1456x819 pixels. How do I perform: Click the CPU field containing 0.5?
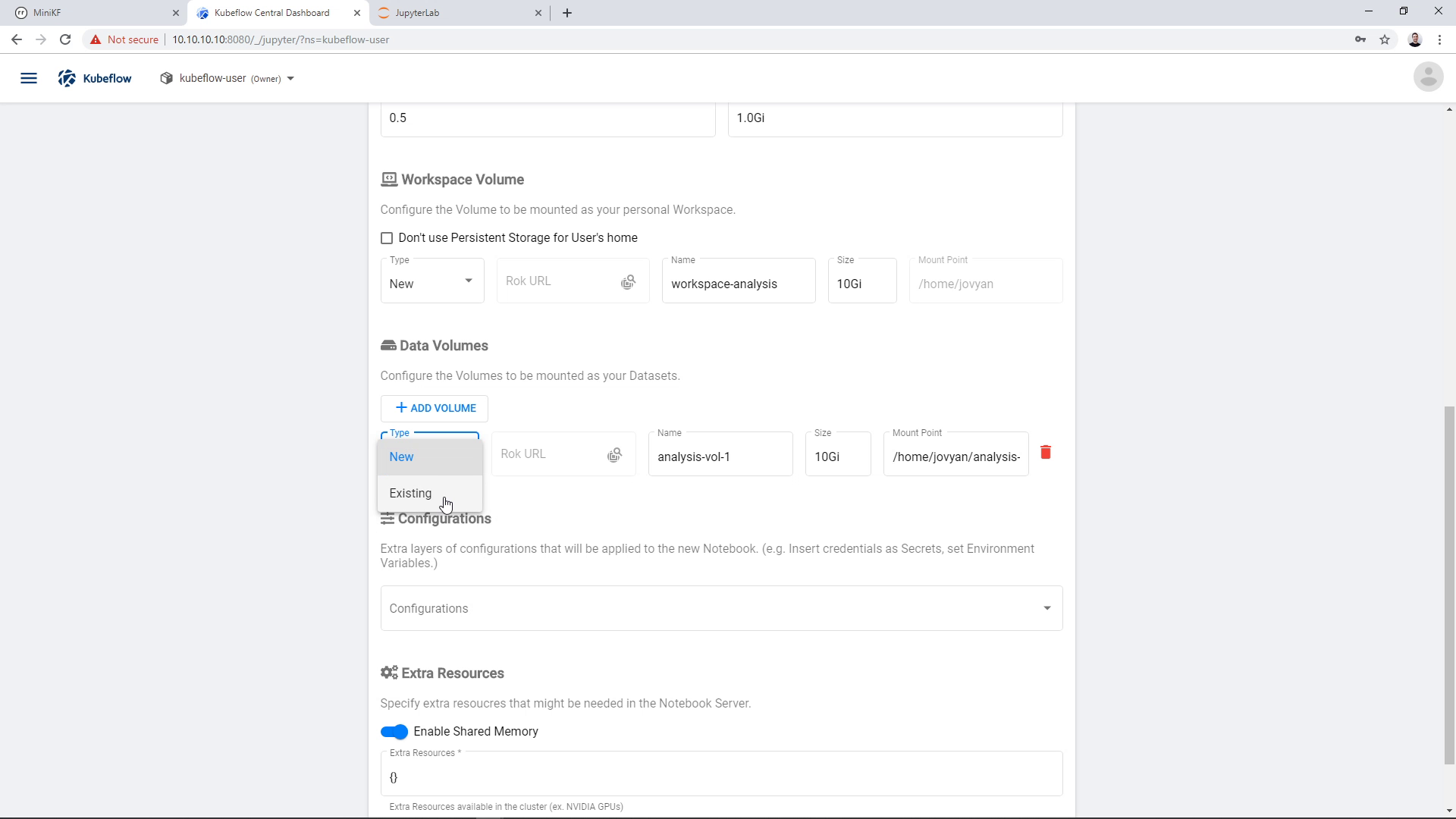pos(548,118)
